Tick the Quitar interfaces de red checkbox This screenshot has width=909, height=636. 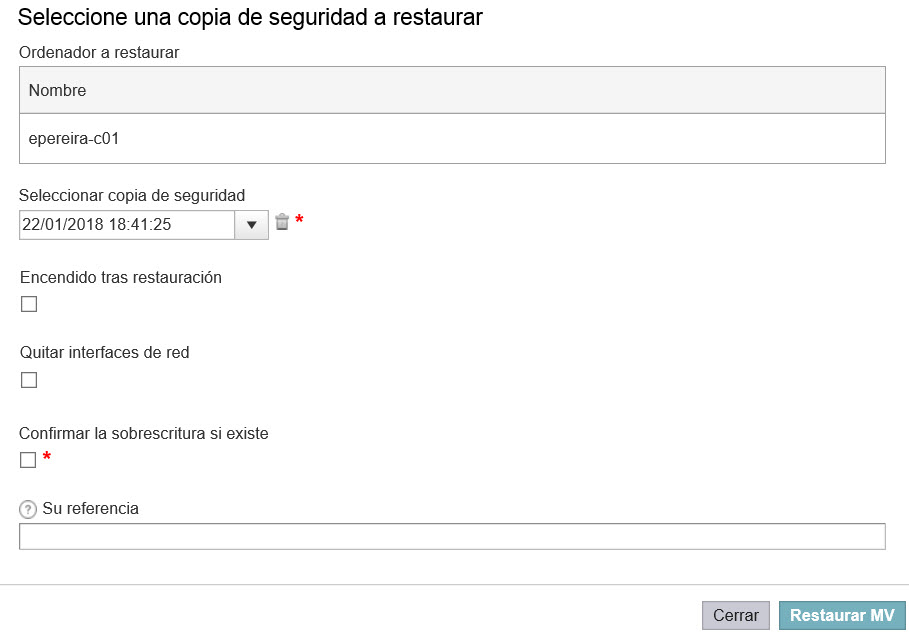pos(29,380)
